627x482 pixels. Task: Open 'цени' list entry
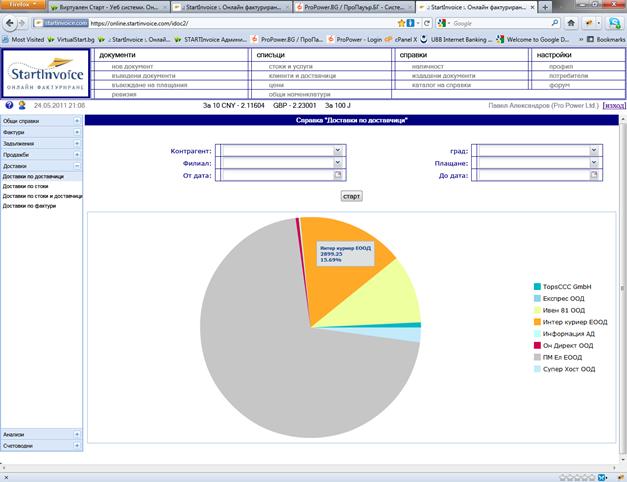coord(276,85)
